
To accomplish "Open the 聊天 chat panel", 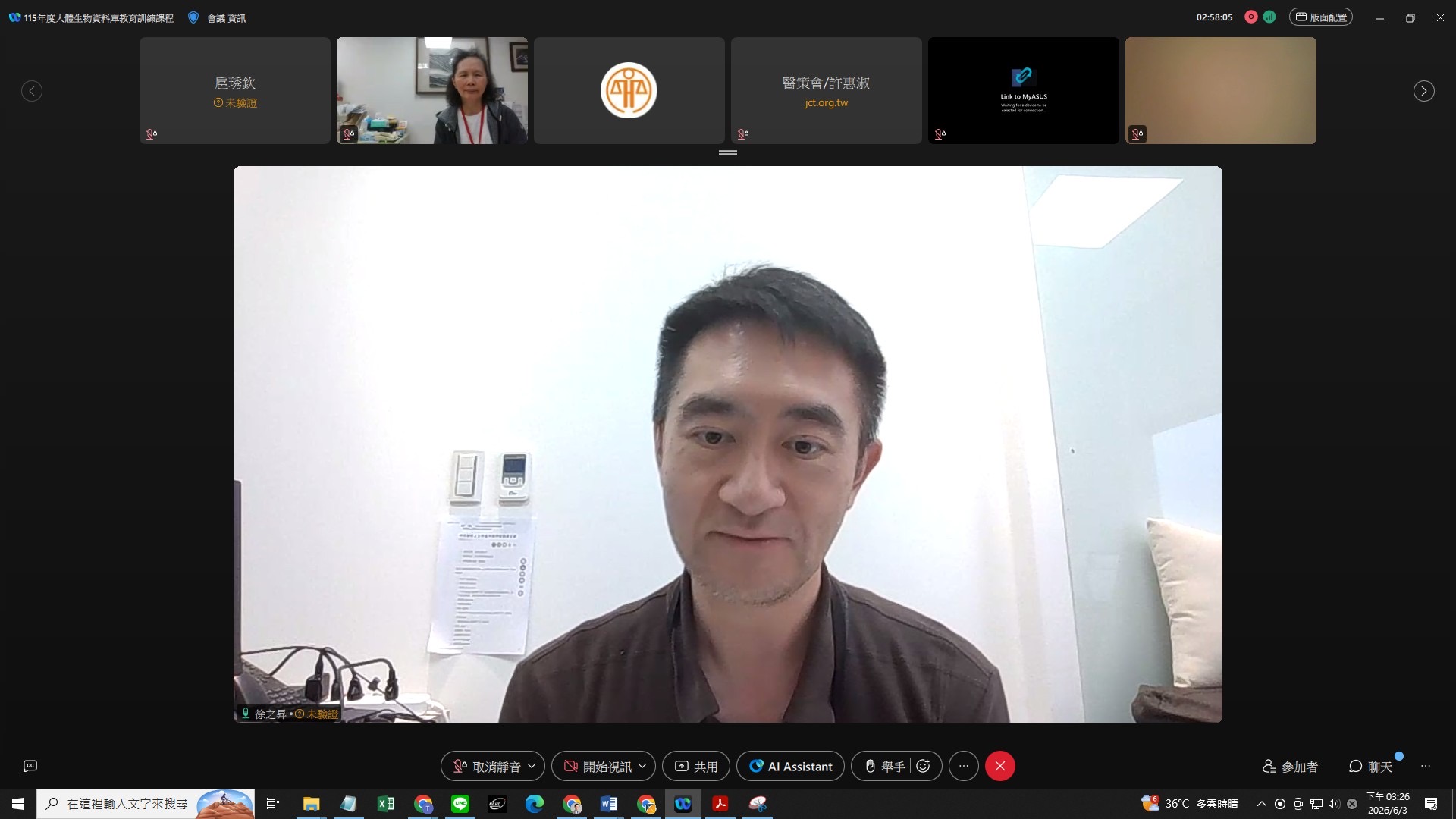I will (x=1371, y=767).
